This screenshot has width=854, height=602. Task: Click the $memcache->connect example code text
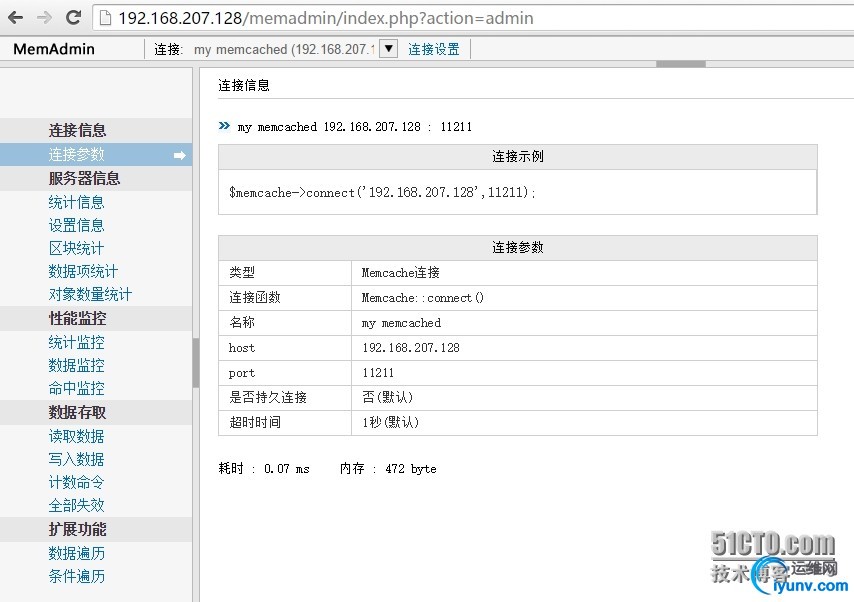(382, 192)
